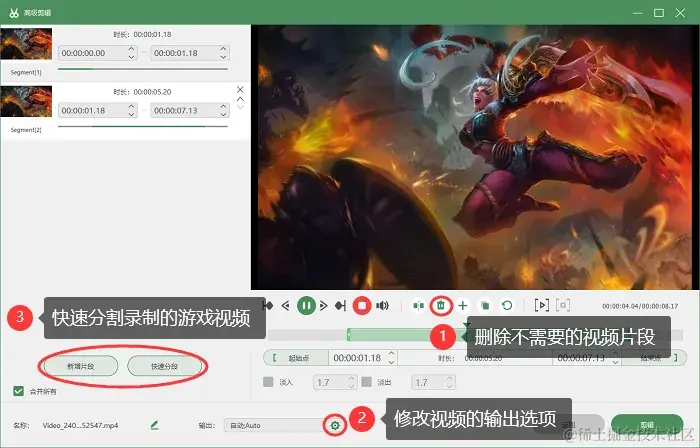Click the time readout 00:00:04.04/00:00:08.17
Screen dimensions: 700x448
[x=640, y=306]
